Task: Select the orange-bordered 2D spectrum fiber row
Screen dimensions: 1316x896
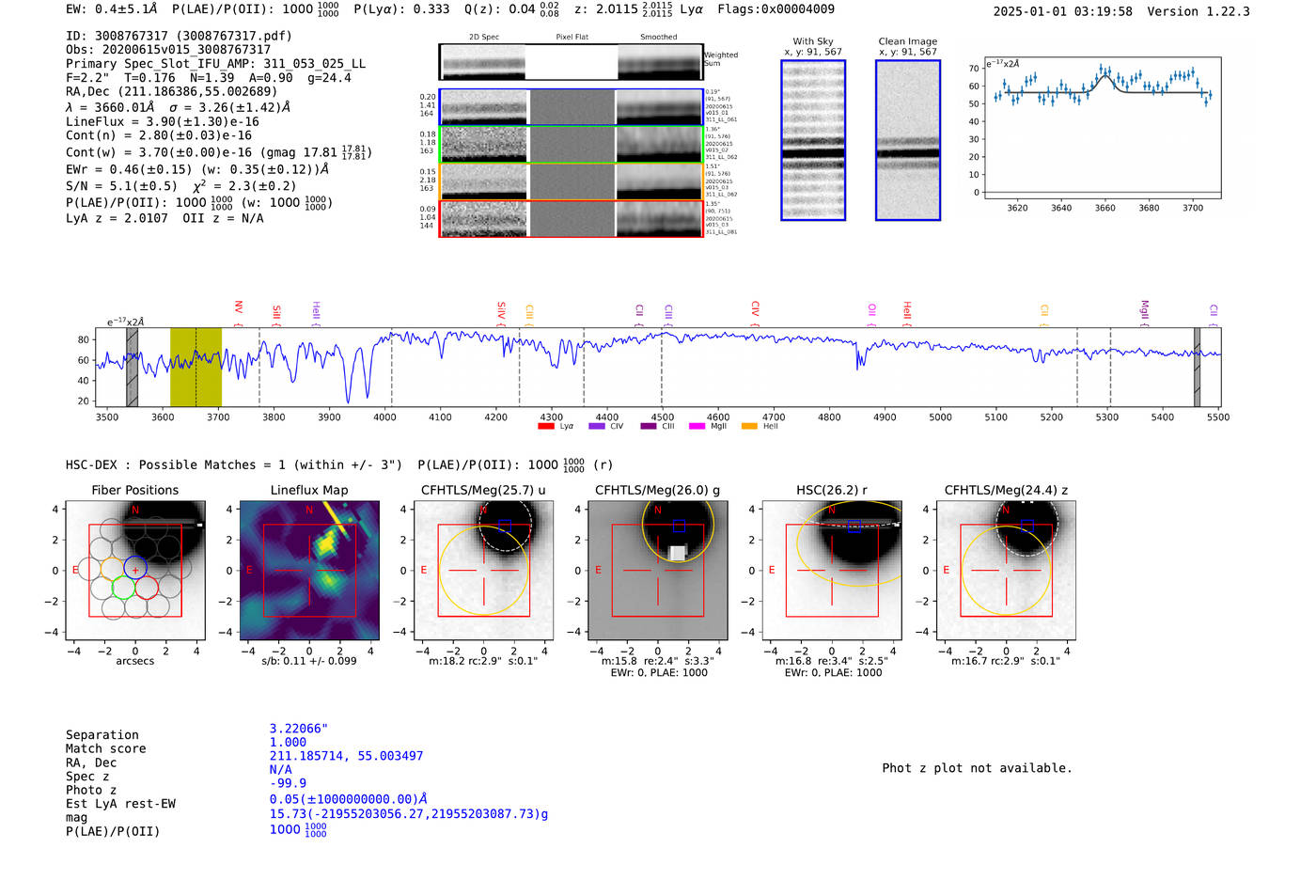Action: tap(572, 181)
